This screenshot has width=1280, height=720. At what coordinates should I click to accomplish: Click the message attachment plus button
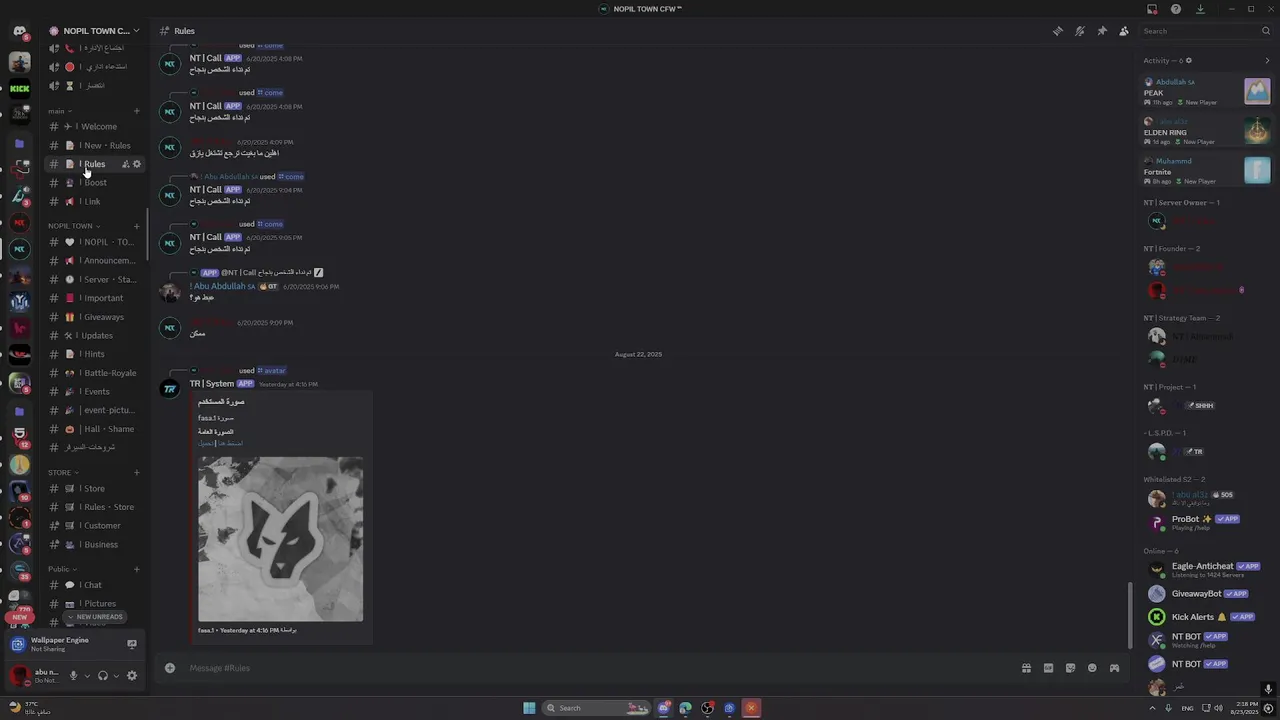[170, 668]
